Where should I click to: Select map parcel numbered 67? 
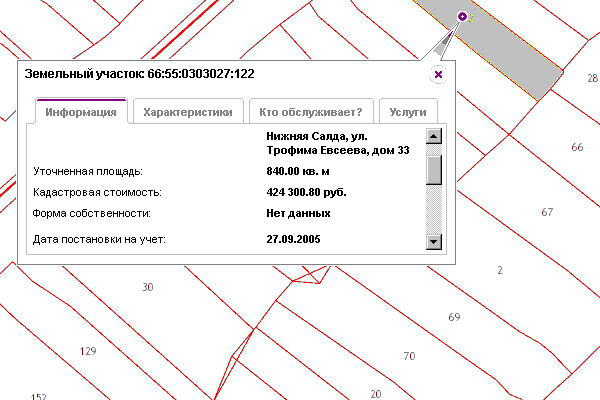pyautogui.click(x=546, y=212)
